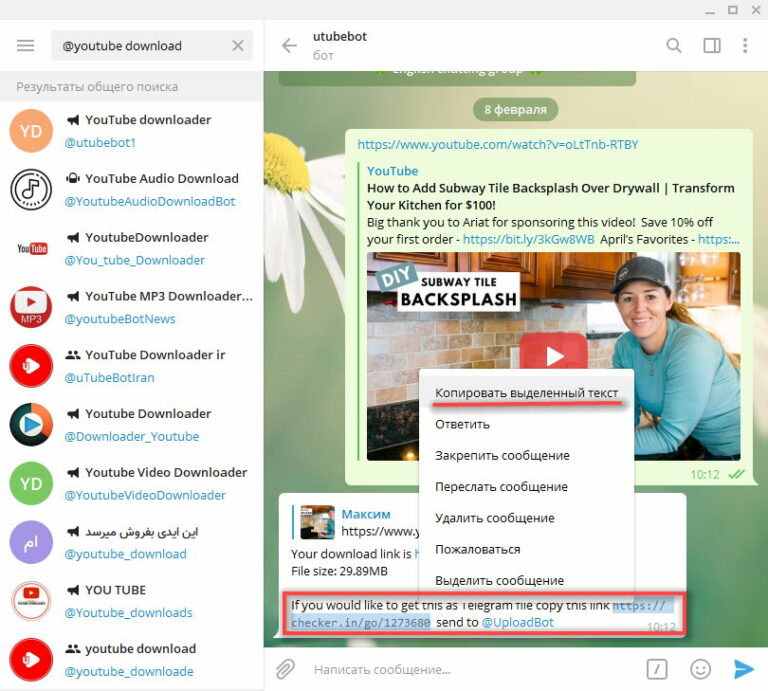Open the checker.in/go/1273680 link
The width and height of the screenshot is (768, 691).
point(360,623)
